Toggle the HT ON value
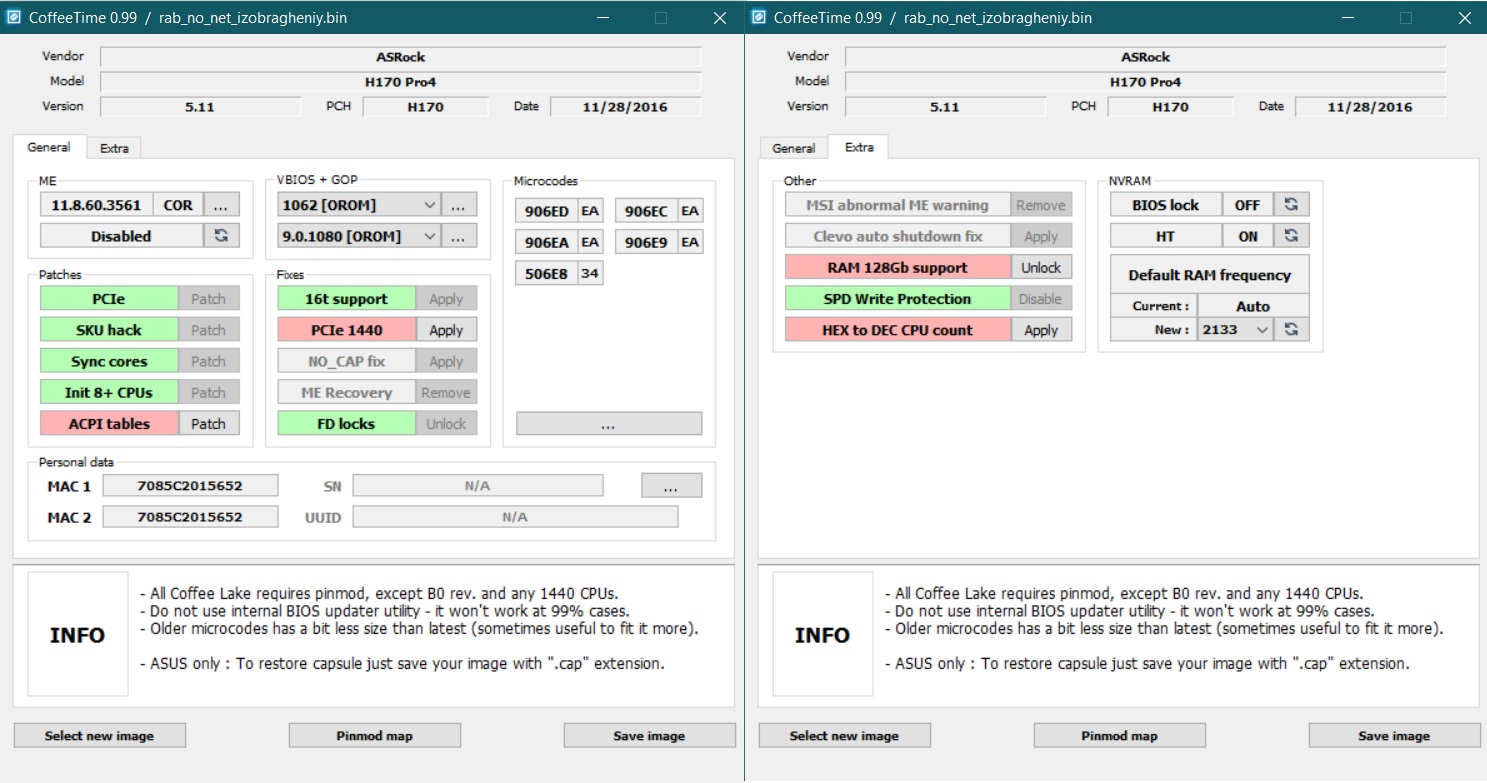 pyautogui.click(x=1247, y=236)
